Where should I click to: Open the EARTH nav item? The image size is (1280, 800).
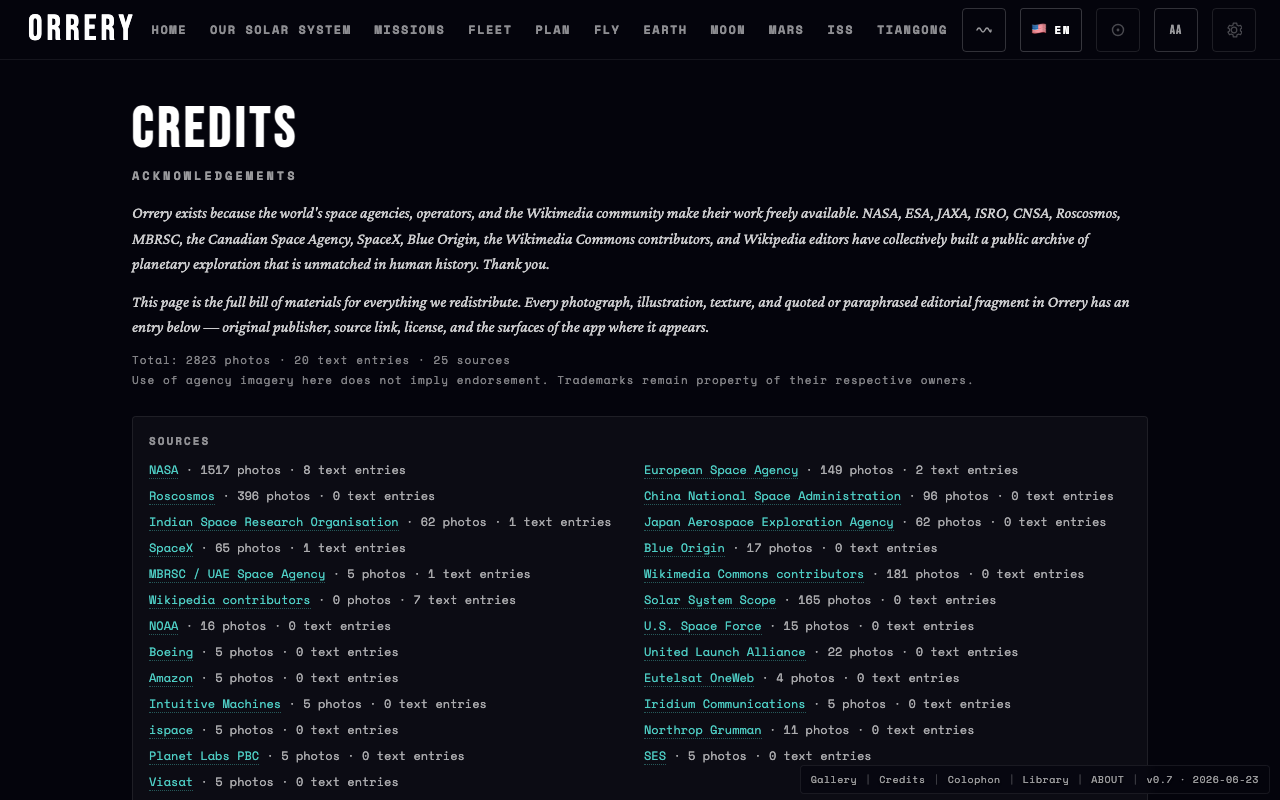coord(665,30)
